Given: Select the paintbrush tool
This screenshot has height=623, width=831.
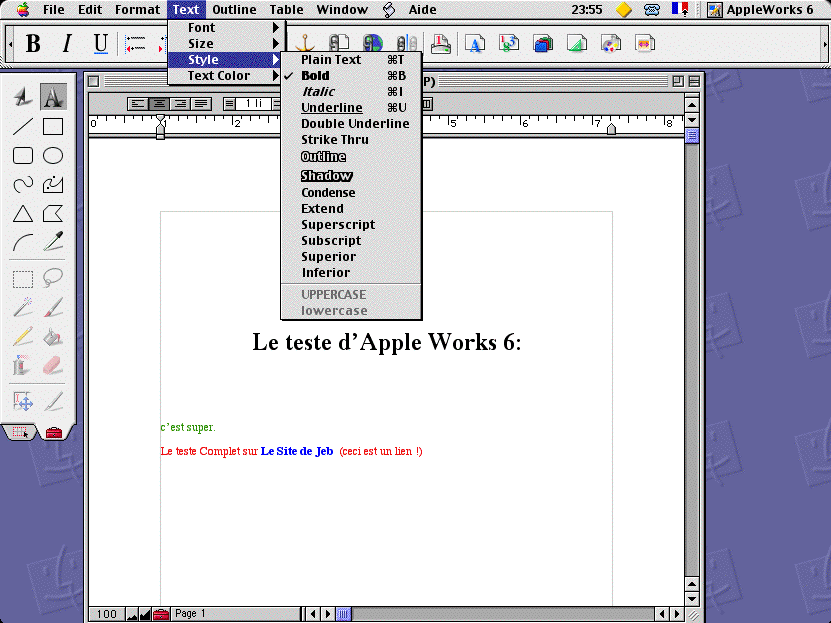Looking at the screenshot, I should pyautogui.click(x=53, y=307).
